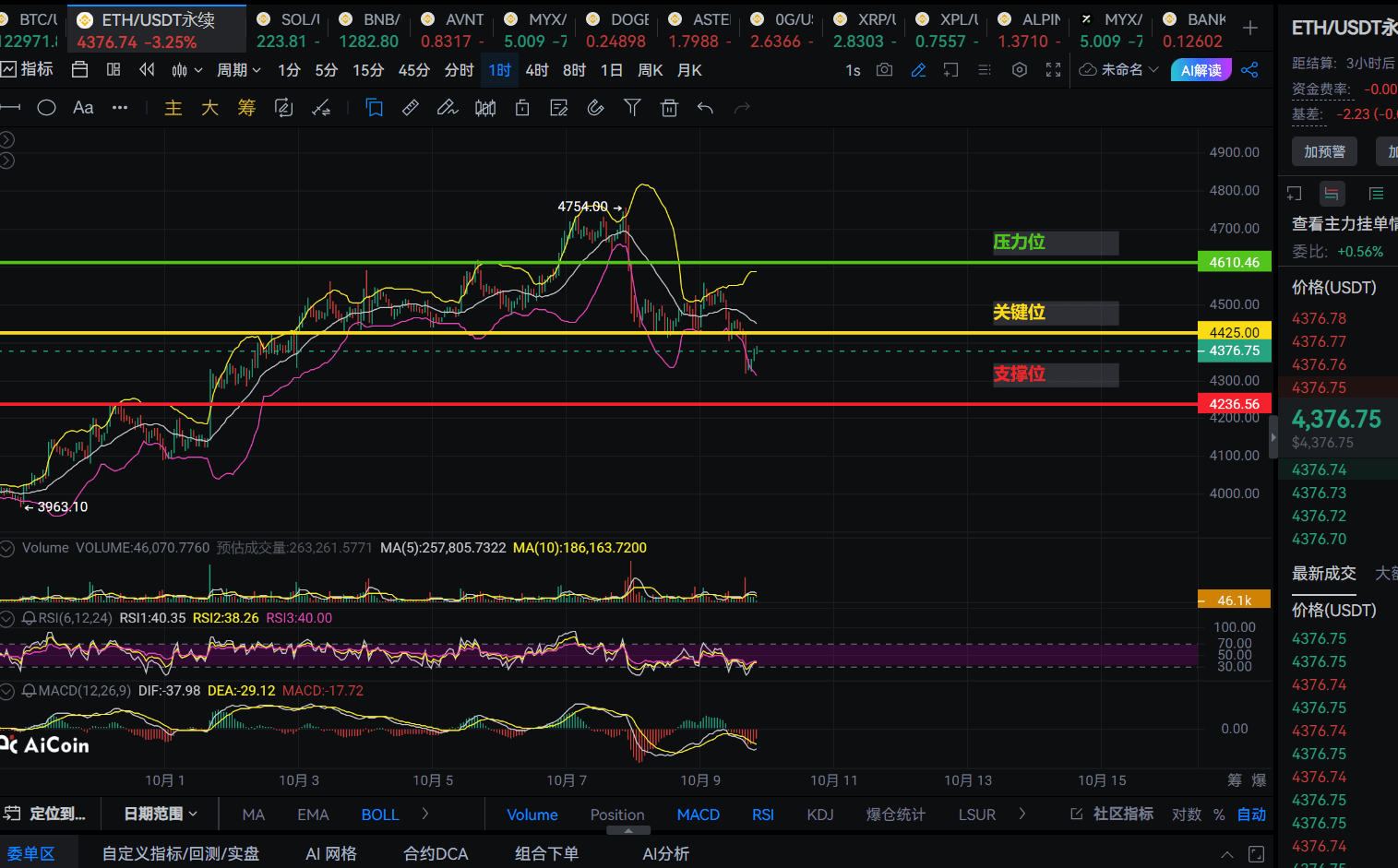The image size is (1398, 868).
Task: Click the green 4610.46 price line label
Action: click(x=1234, y=262)
